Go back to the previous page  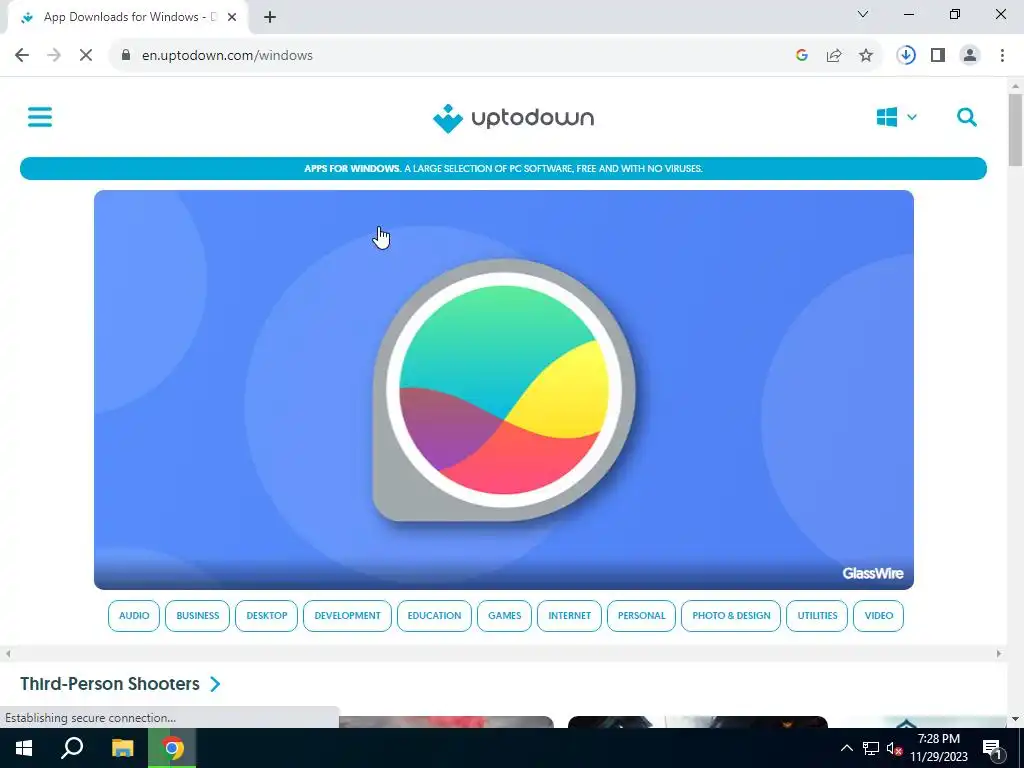(22, 56)
